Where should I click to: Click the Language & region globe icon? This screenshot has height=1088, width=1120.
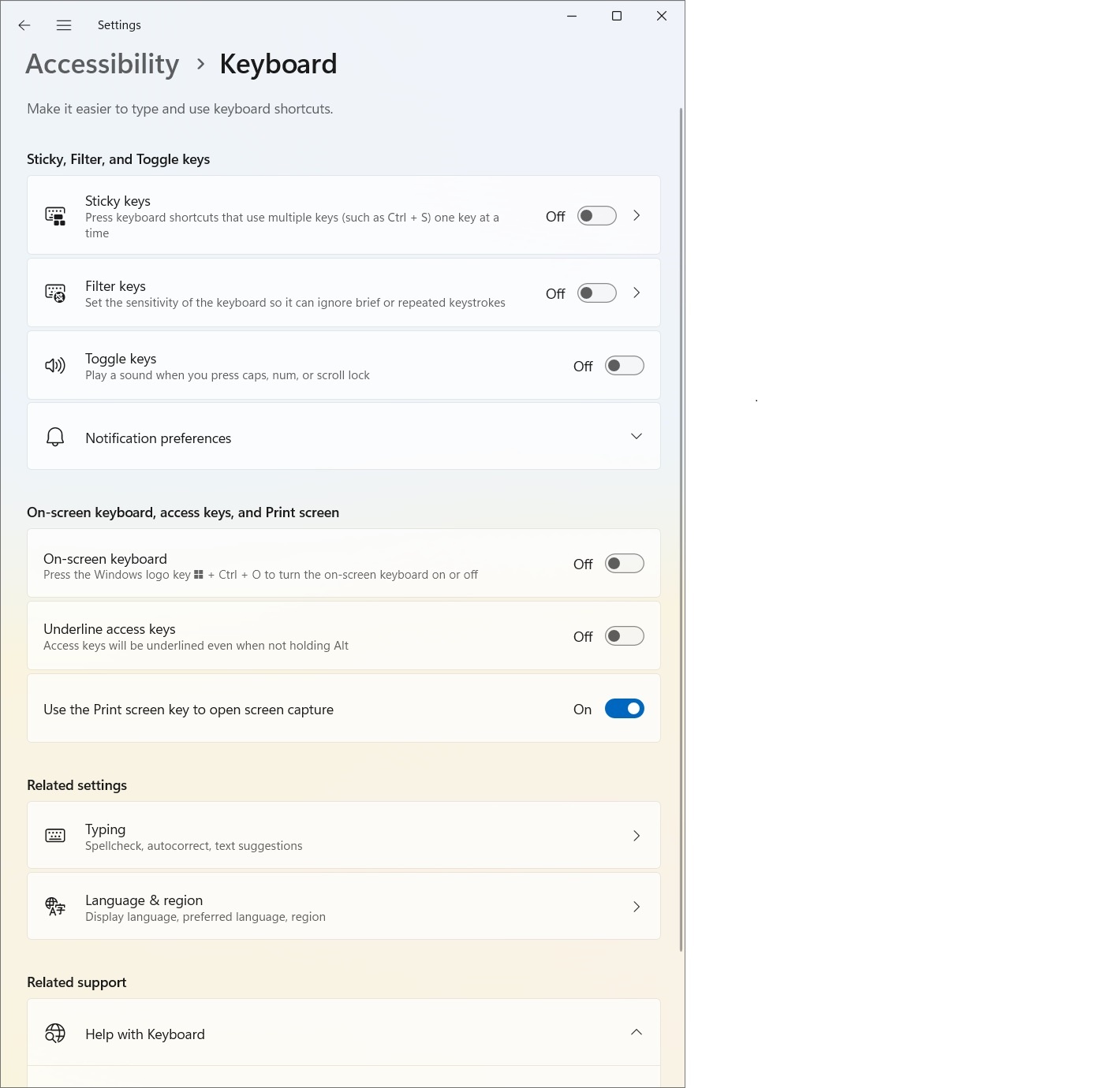tap(55, 907)
